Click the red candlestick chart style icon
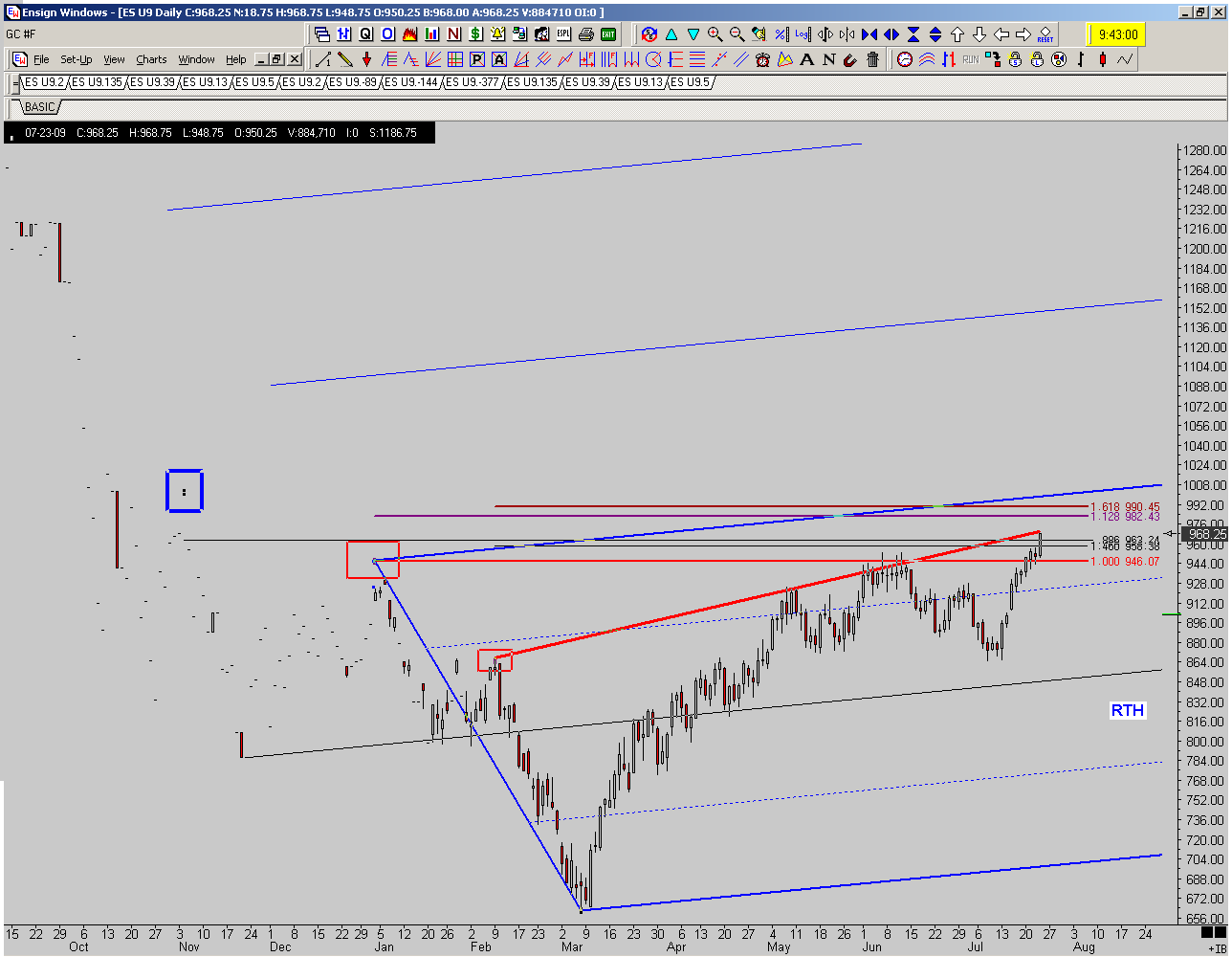The height and width of the screenshot is (957, 1232). [x=1102, y=59]
